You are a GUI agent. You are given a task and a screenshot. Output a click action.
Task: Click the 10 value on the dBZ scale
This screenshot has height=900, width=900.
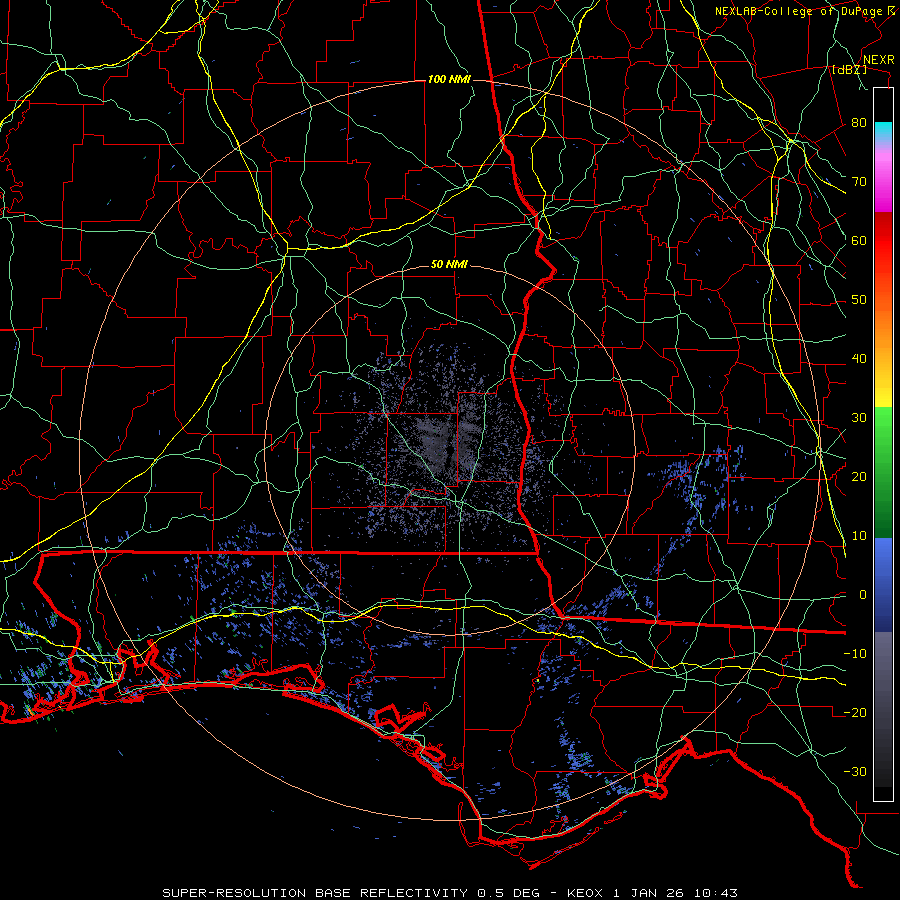point(859,536)
